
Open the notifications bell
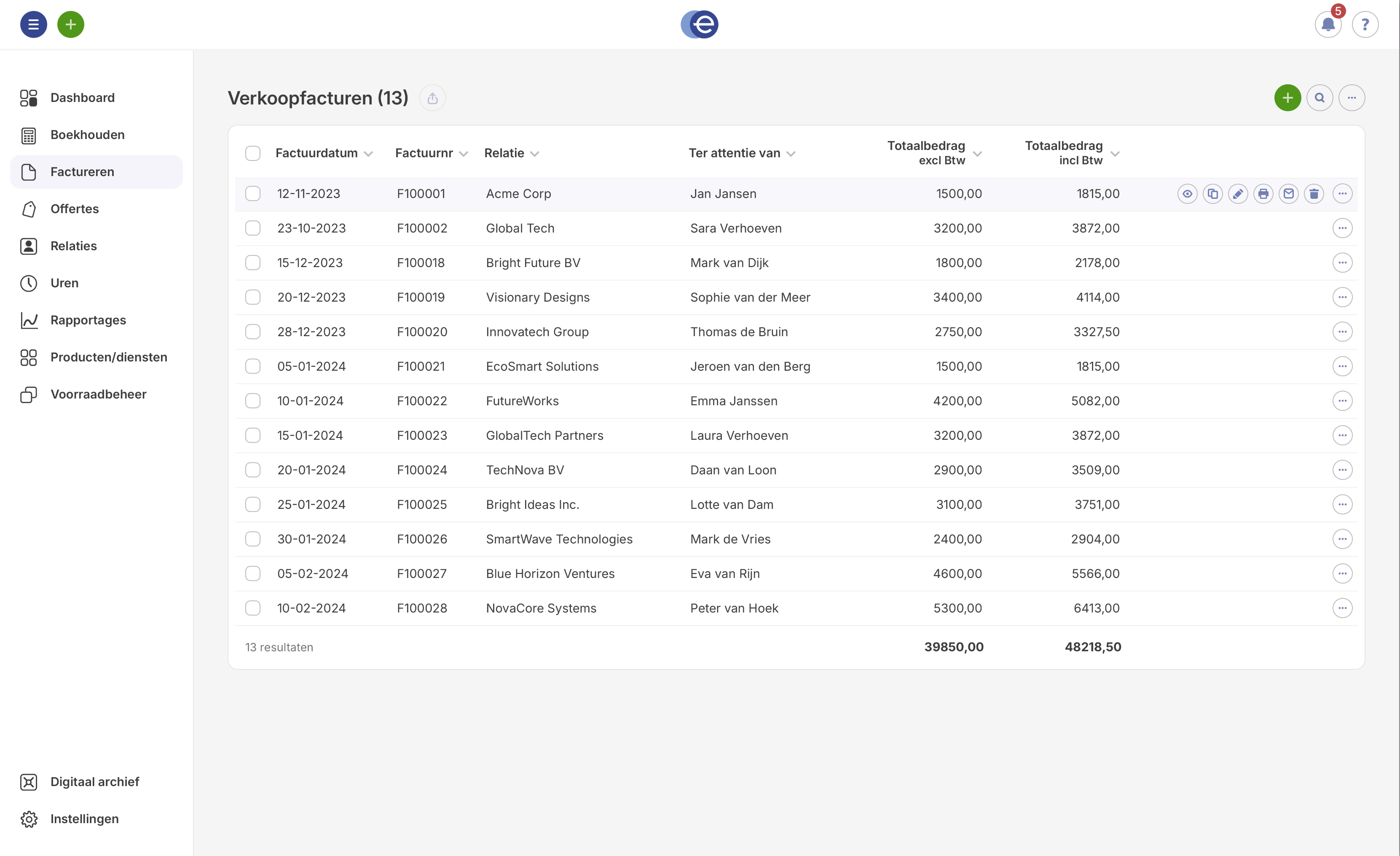pos(1328,24)
